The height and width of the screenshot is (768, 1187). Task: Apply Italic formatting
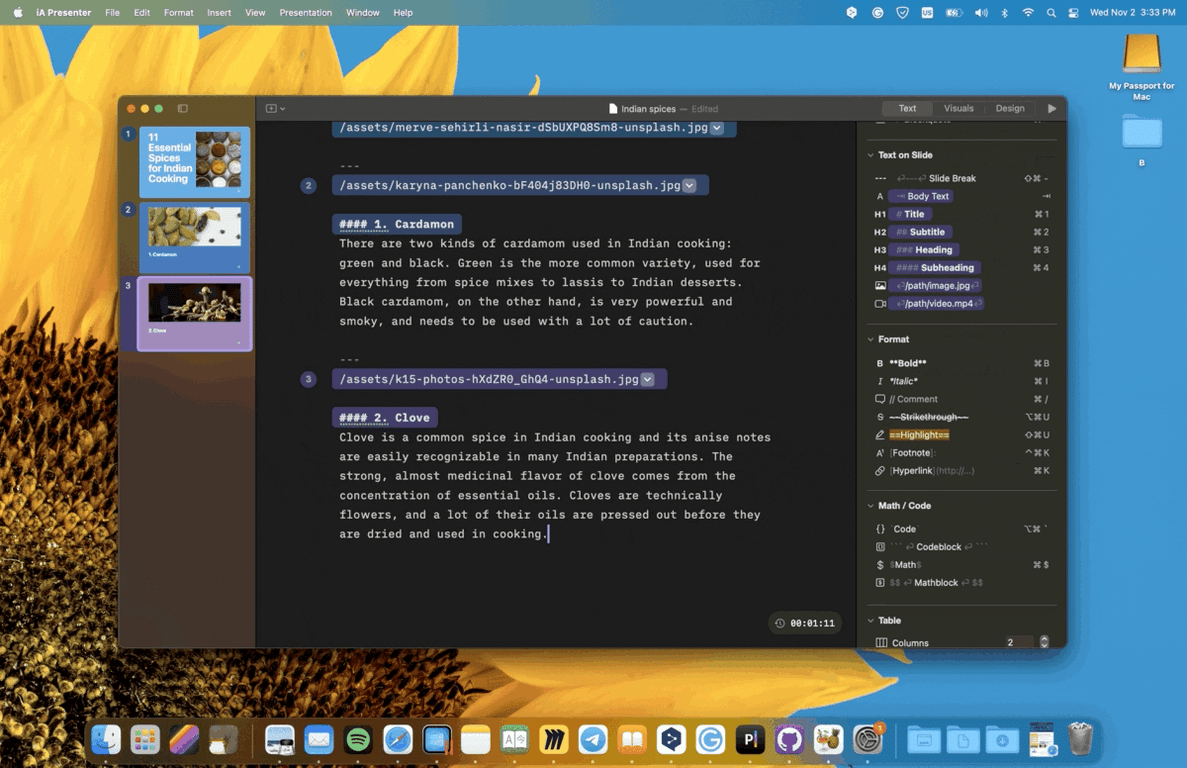(x=961, y=381)
